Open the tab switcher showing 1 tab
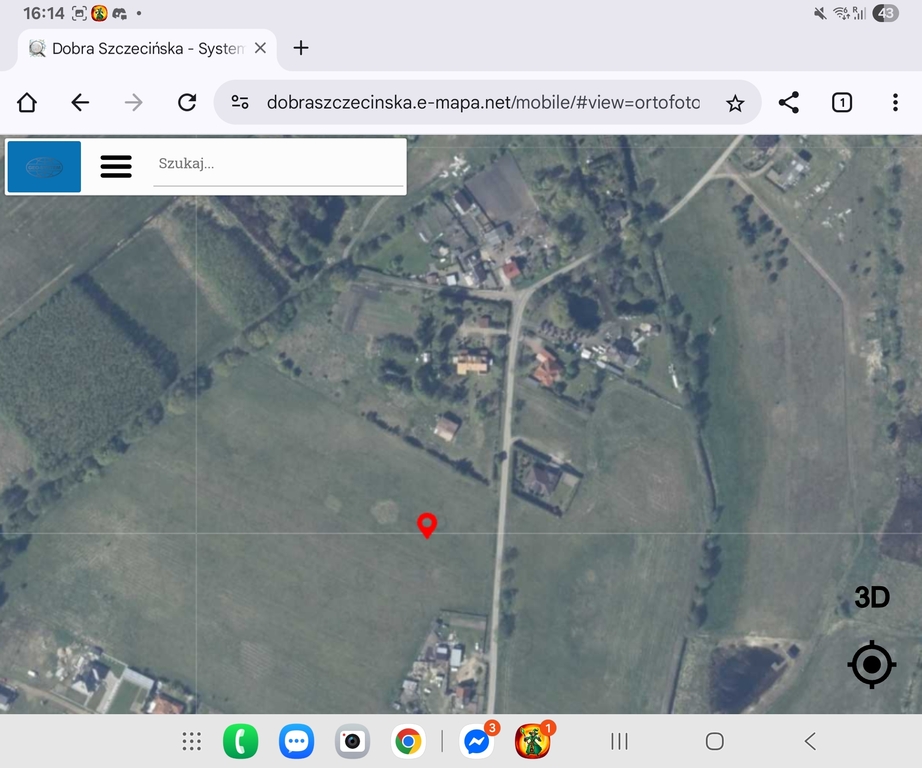The image size is (922, 768). [x=842, y=102]
